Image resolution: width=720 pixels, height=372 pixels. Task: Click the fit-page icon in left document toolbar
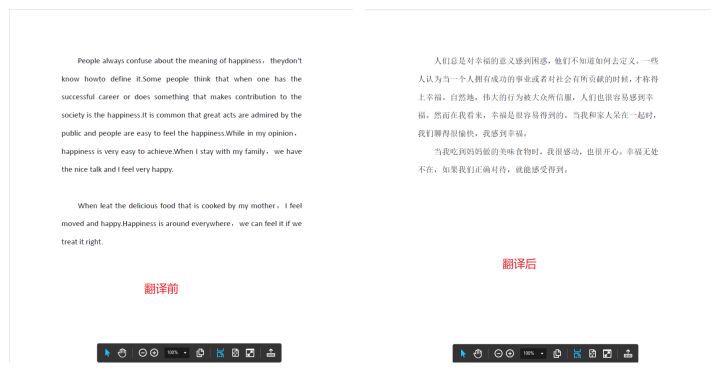point(235,353)
